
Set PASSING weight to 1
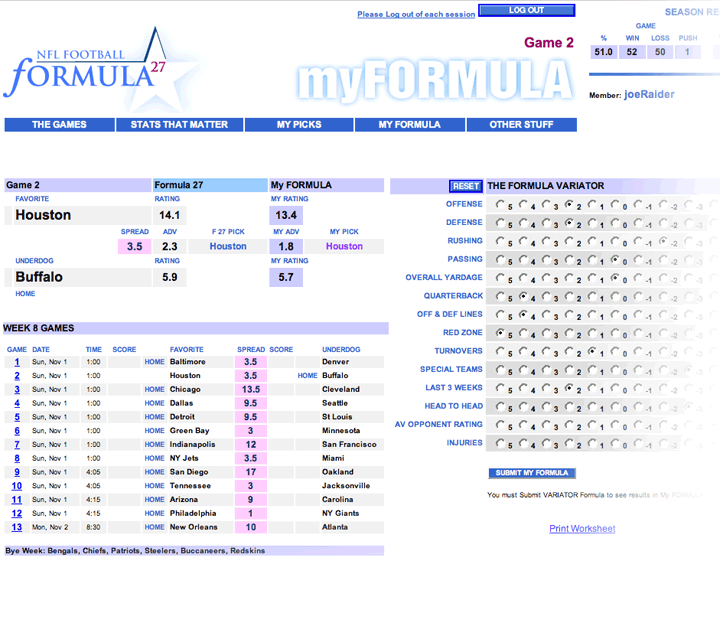(x=592, y=259)
